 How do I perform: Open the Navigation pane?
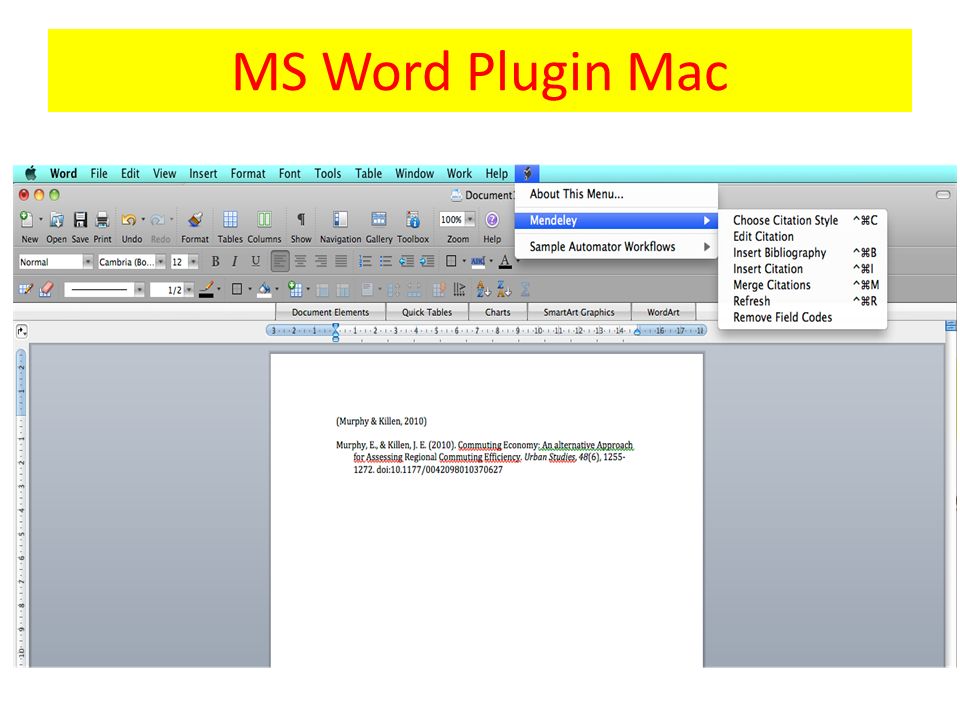tap(340, 219)
